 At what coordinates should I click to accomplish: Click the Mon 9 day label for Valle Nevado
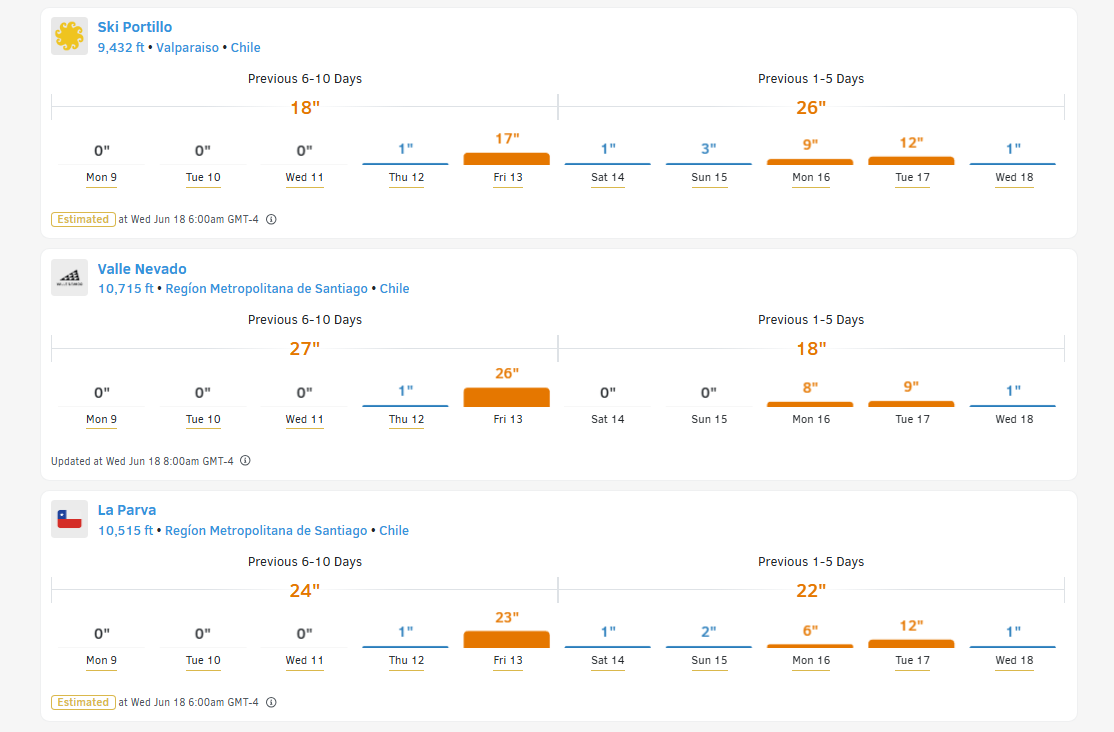[102, 419]
